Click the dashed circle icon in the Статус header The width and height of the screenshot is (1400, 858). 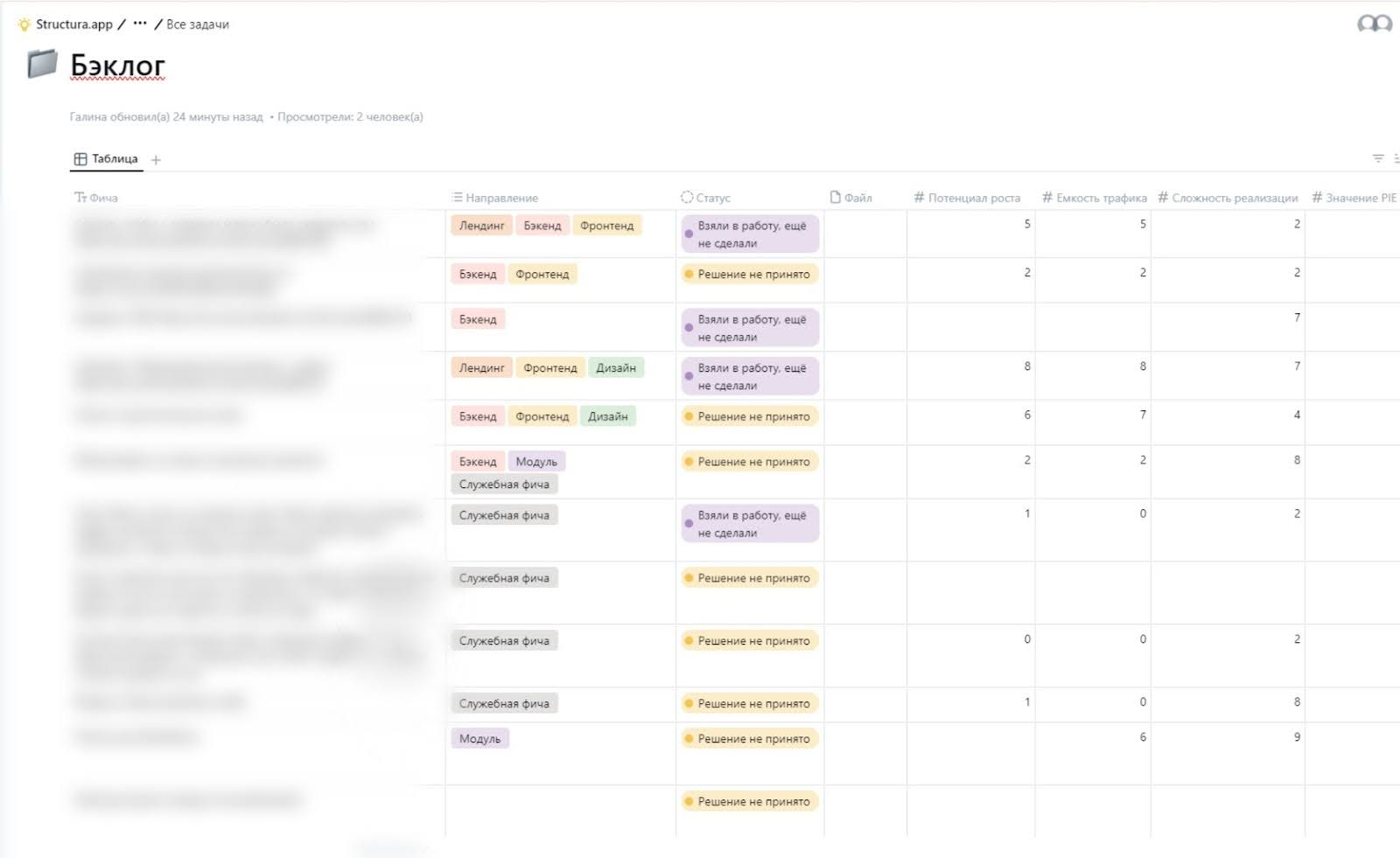coord(687,198)
